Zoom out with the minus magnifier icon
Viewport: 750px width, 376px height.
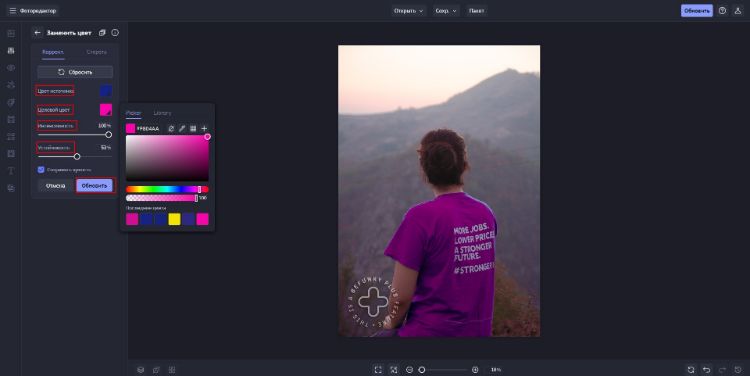point(409,370)
